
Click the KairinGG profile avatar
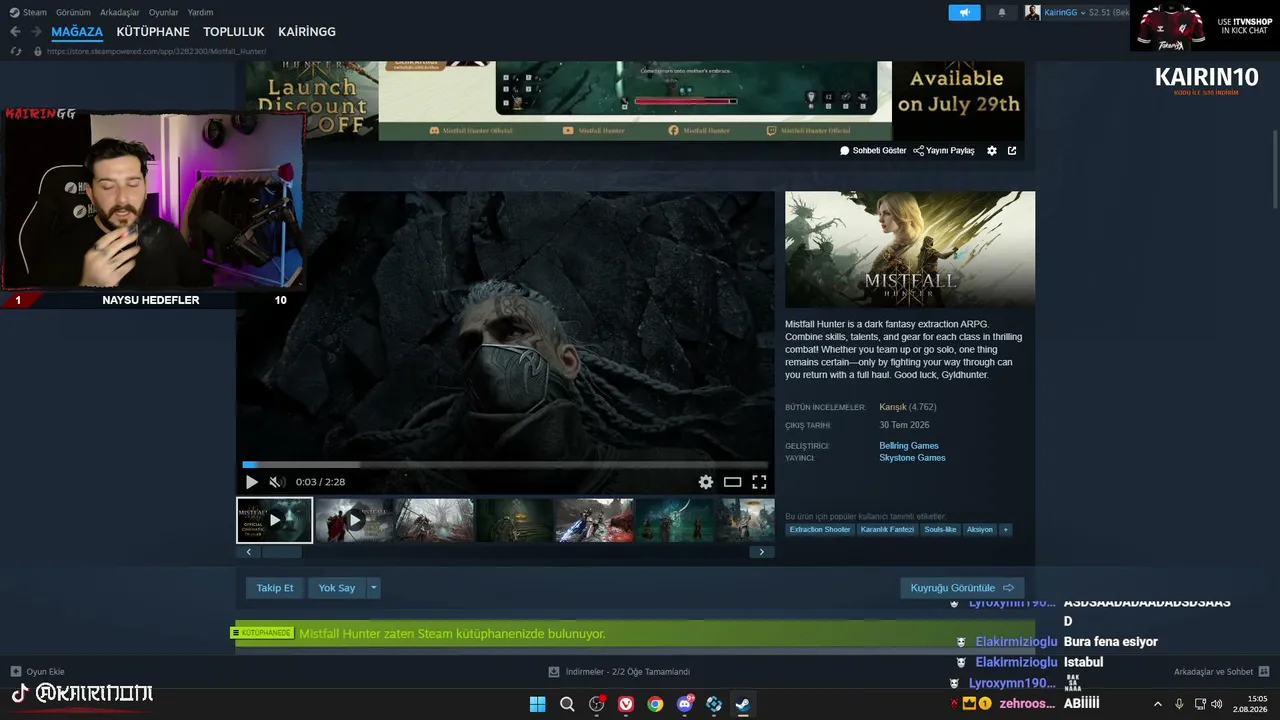(x=1032, y=13)
